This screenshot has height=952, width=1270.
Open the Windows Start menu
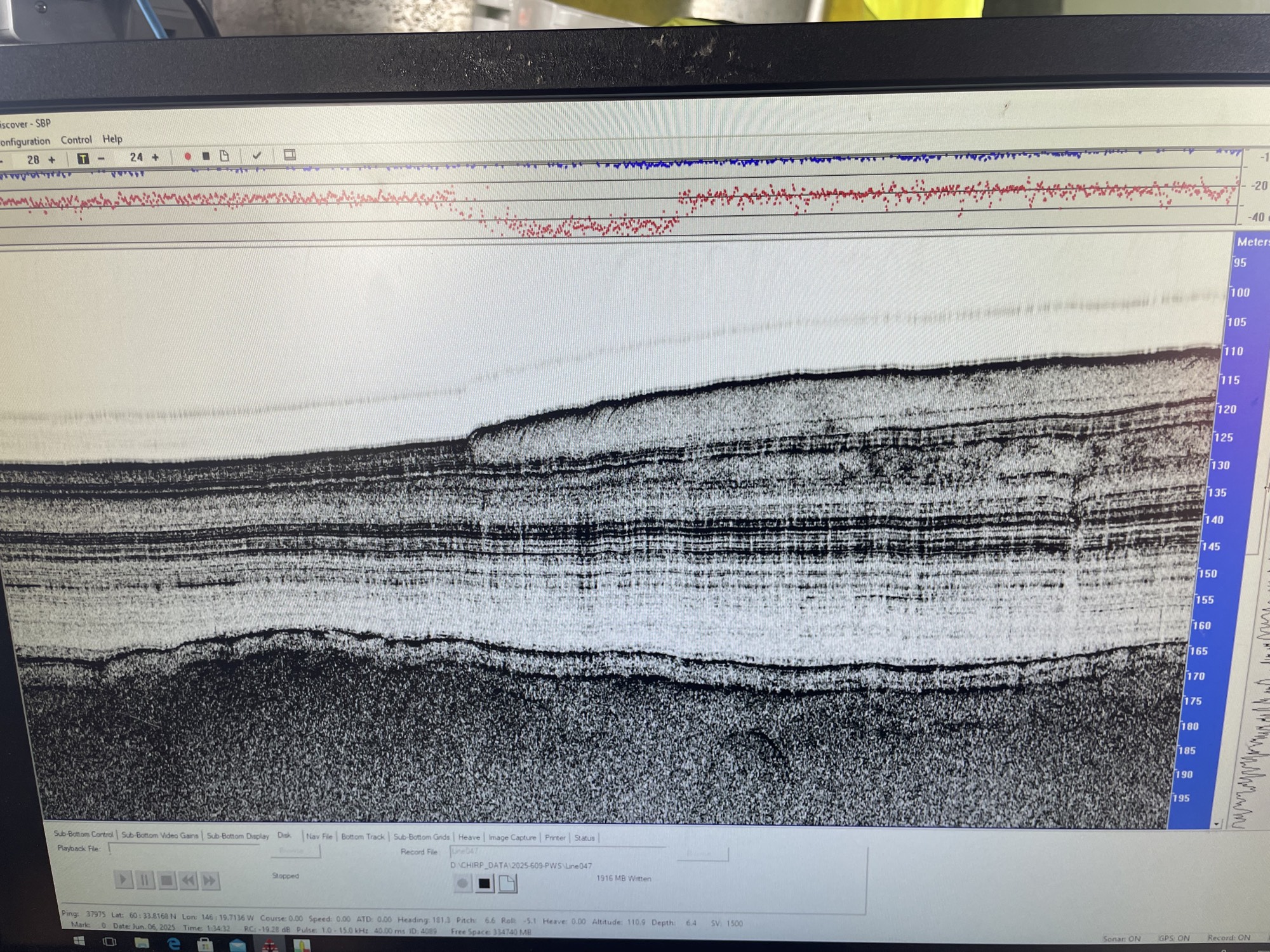point(79,941)
